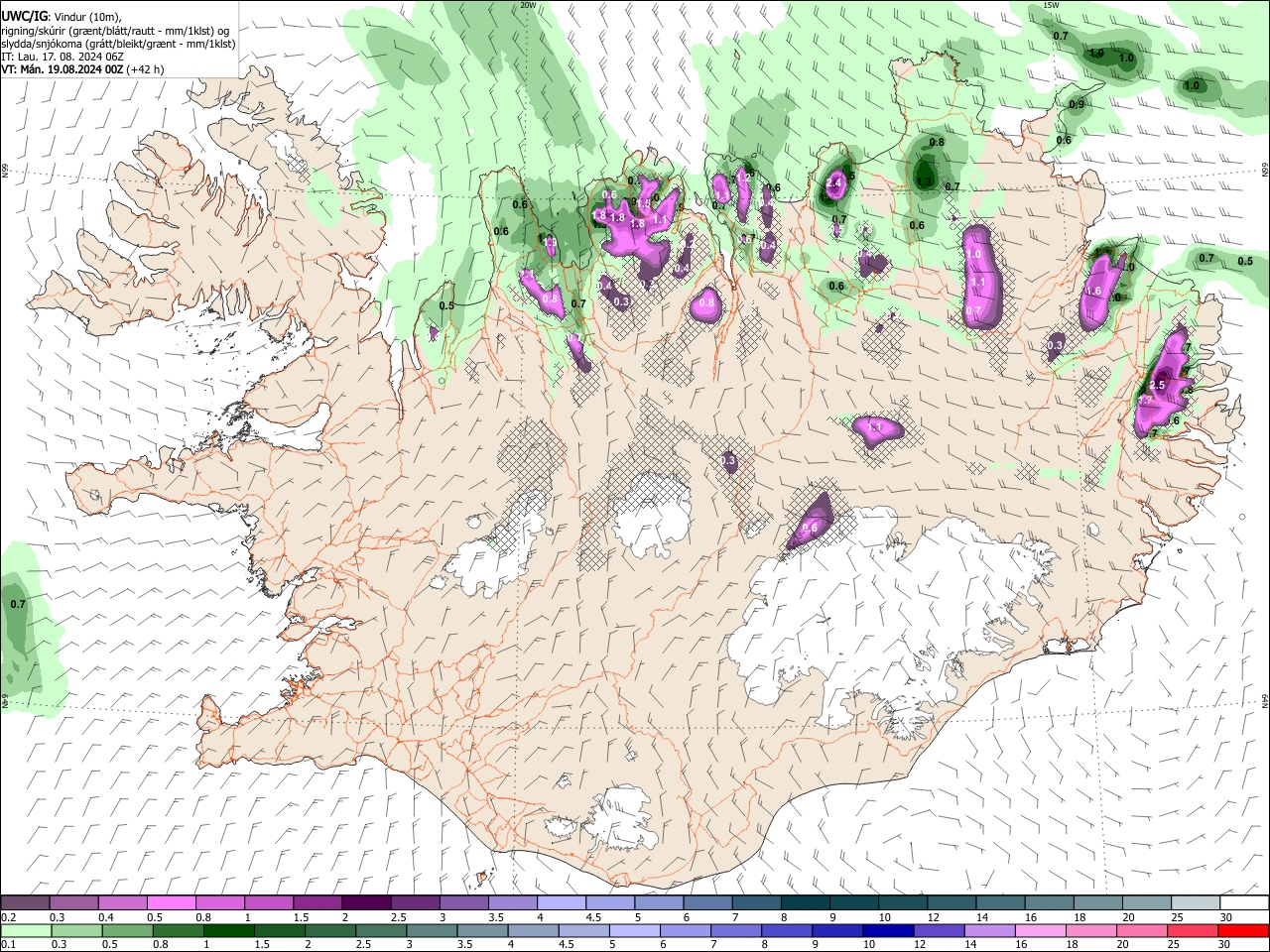1270x952 pixels.
Task: Pick the bright pink upper swatch starting at 0.5
Action: coord(171,903)
